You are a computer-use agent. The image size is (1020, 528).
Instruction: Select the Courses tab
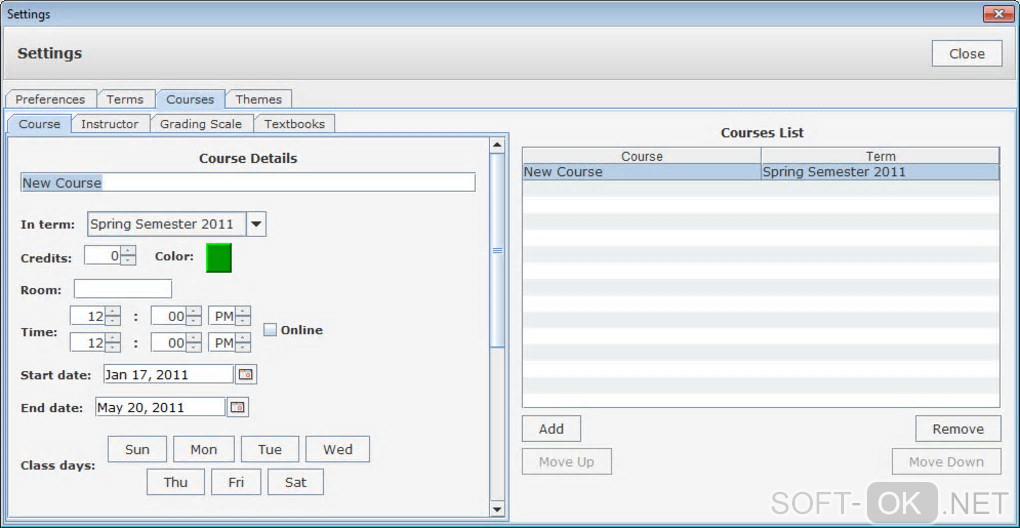click(x=190, y=99)
